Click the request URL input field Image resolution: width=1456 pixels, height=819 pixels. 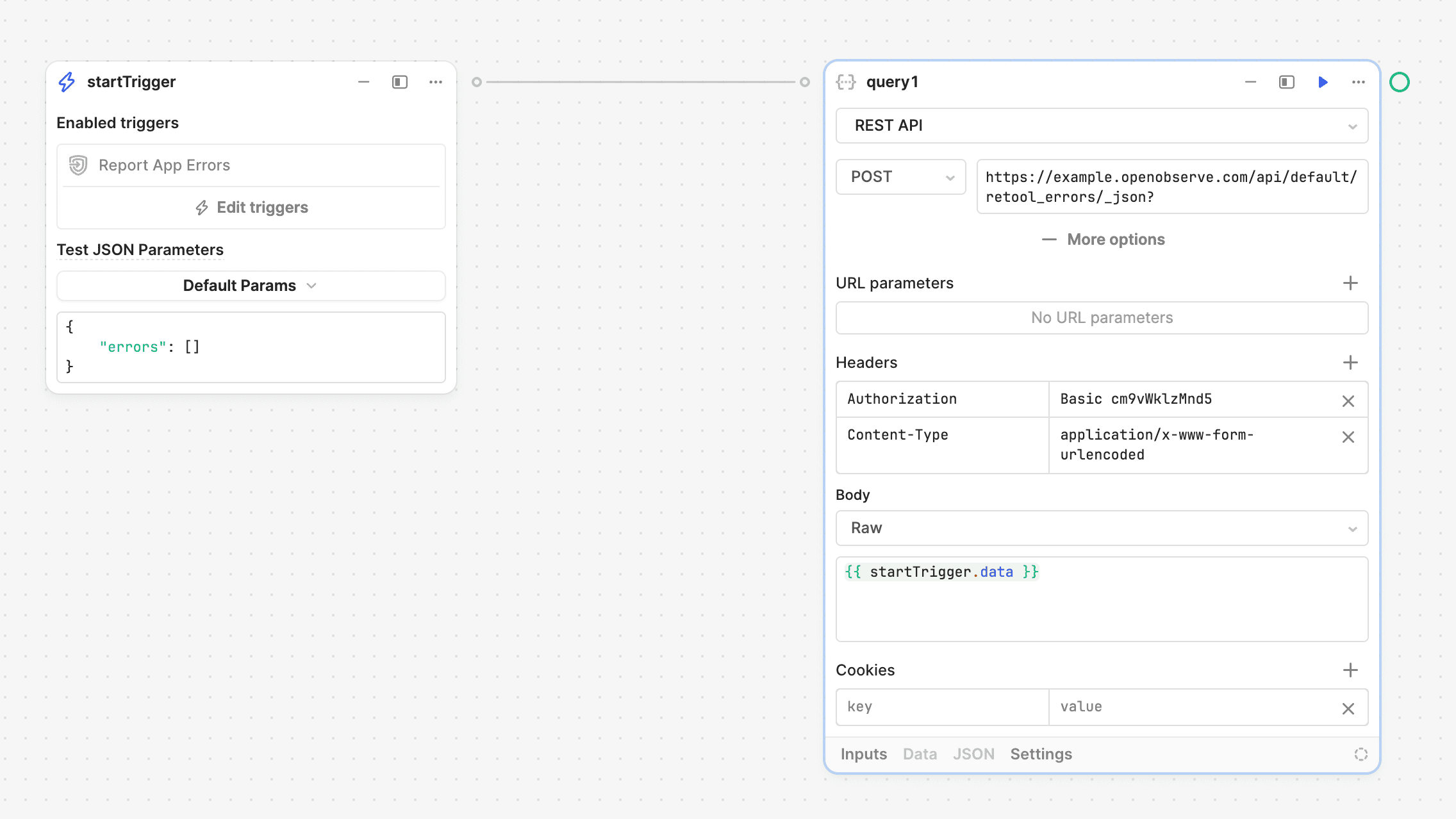coord(1171,186)
